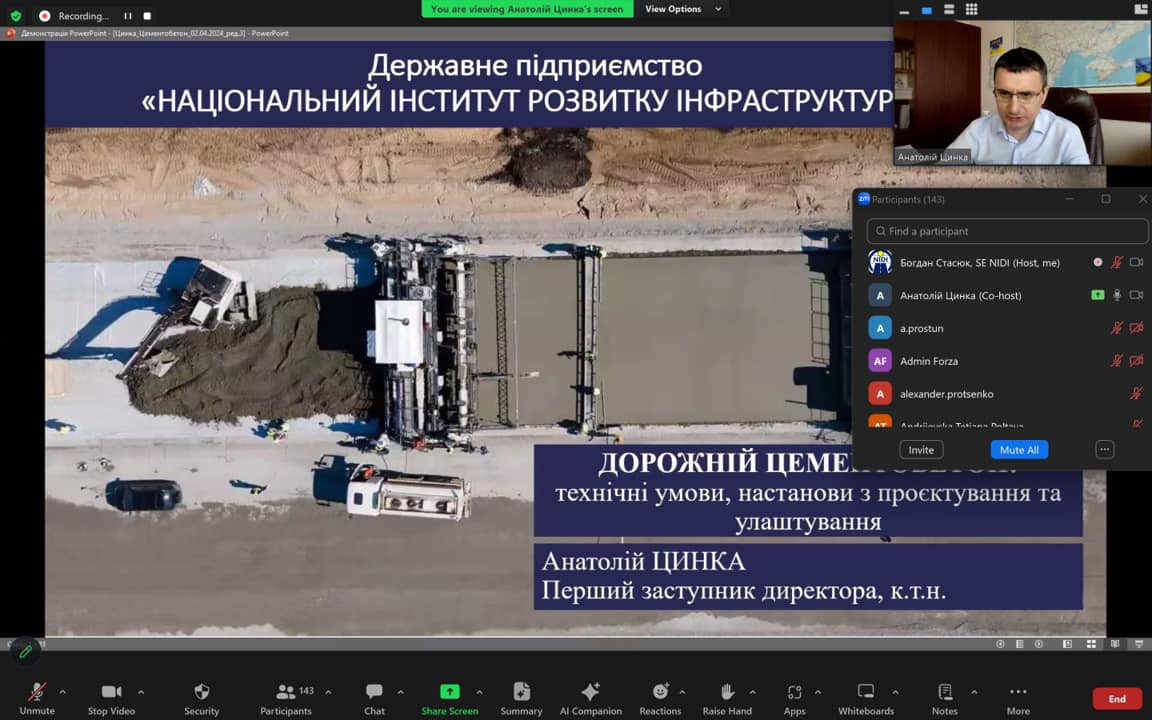The image size is (1152, 720).
Task: Open the AI Companion
Action: tap(590, 692)
